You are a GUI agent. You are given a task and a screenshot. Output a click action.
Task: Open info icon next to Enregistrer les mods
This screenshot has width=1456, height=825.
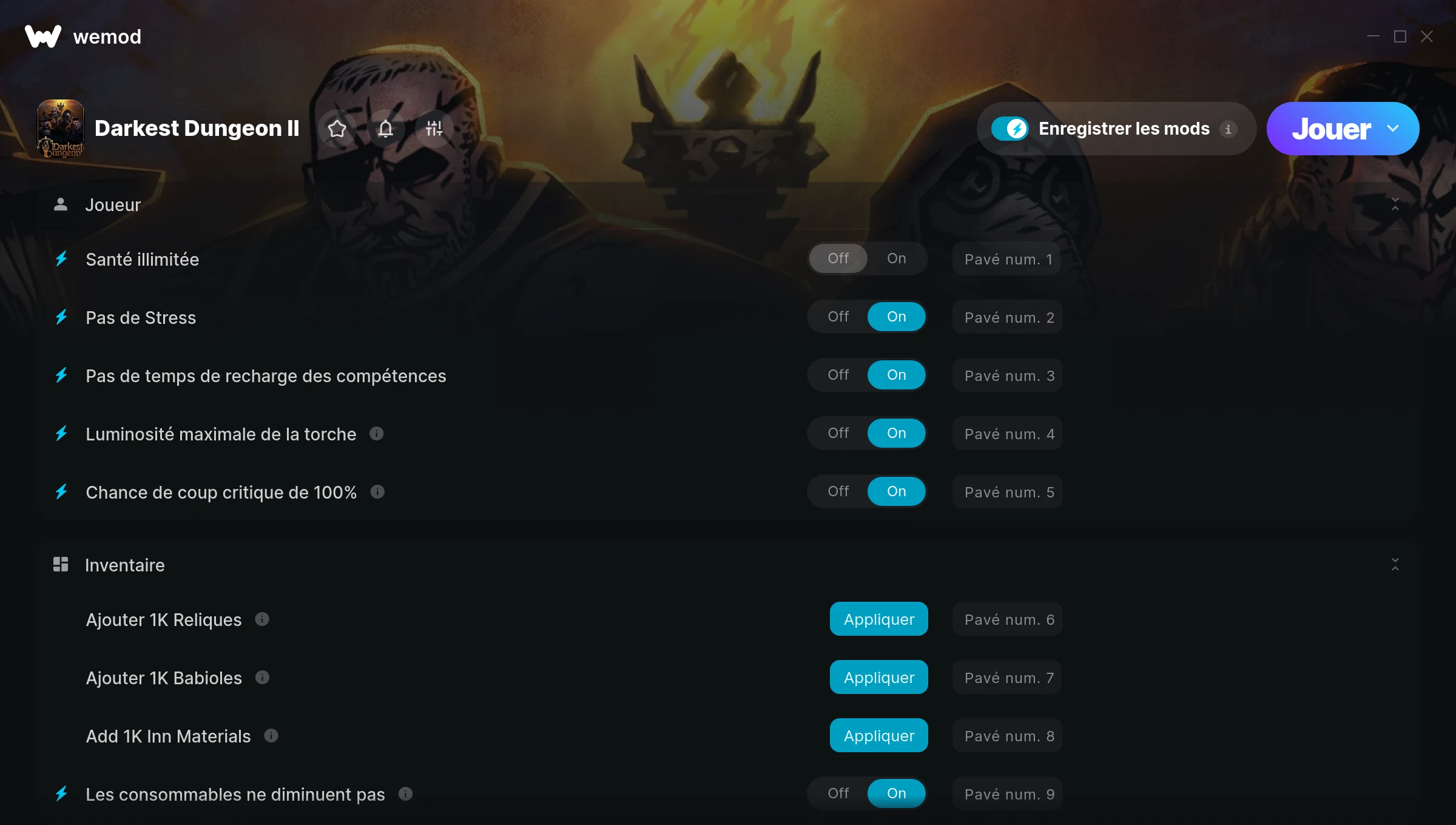tap(1228, 129)
